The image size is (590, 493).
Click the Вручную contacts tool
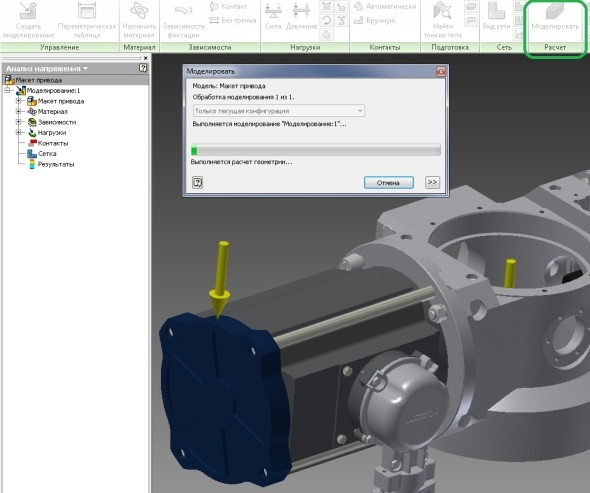click(x=374, y=20)
